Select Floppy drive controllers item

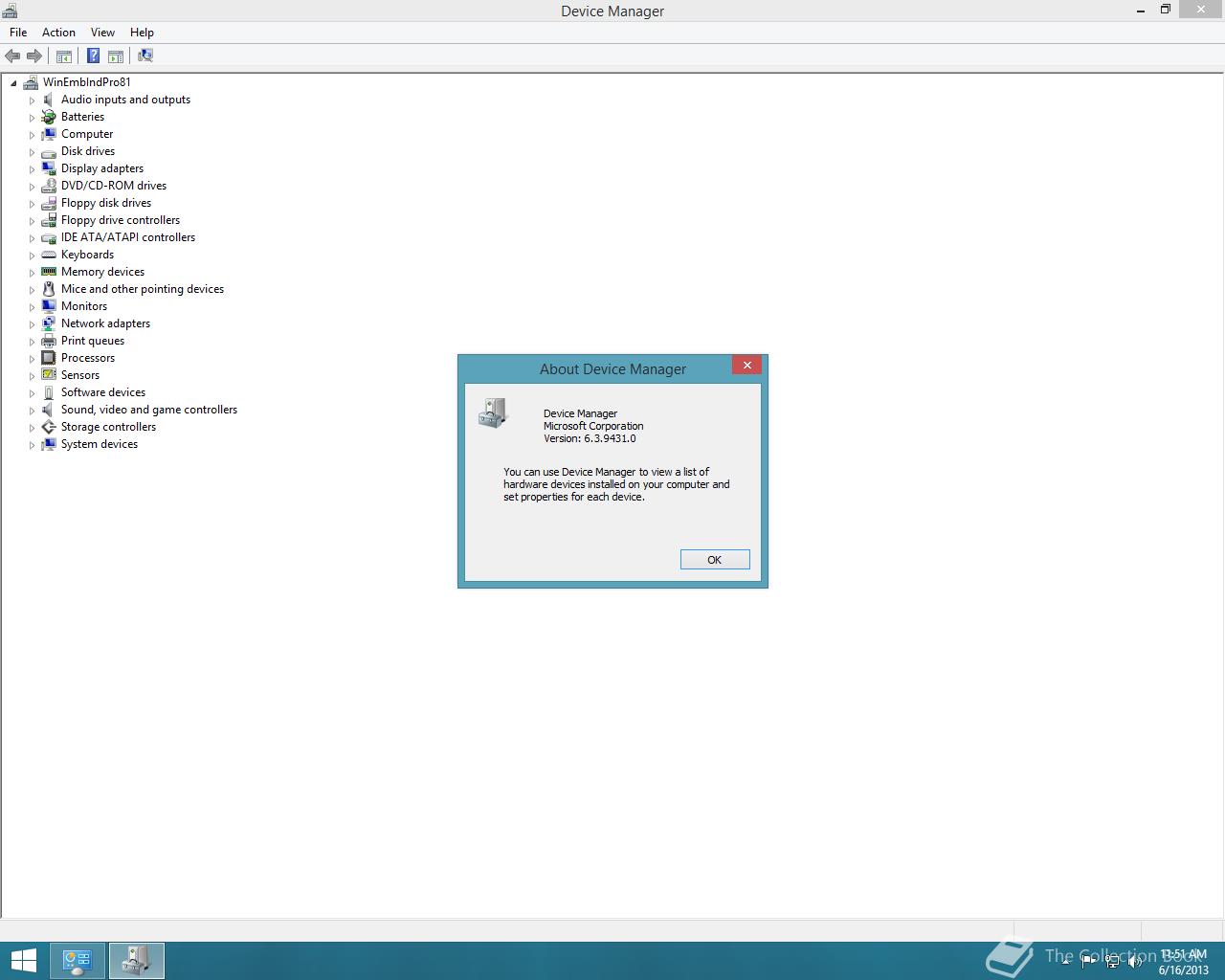(x=121, y=220)
